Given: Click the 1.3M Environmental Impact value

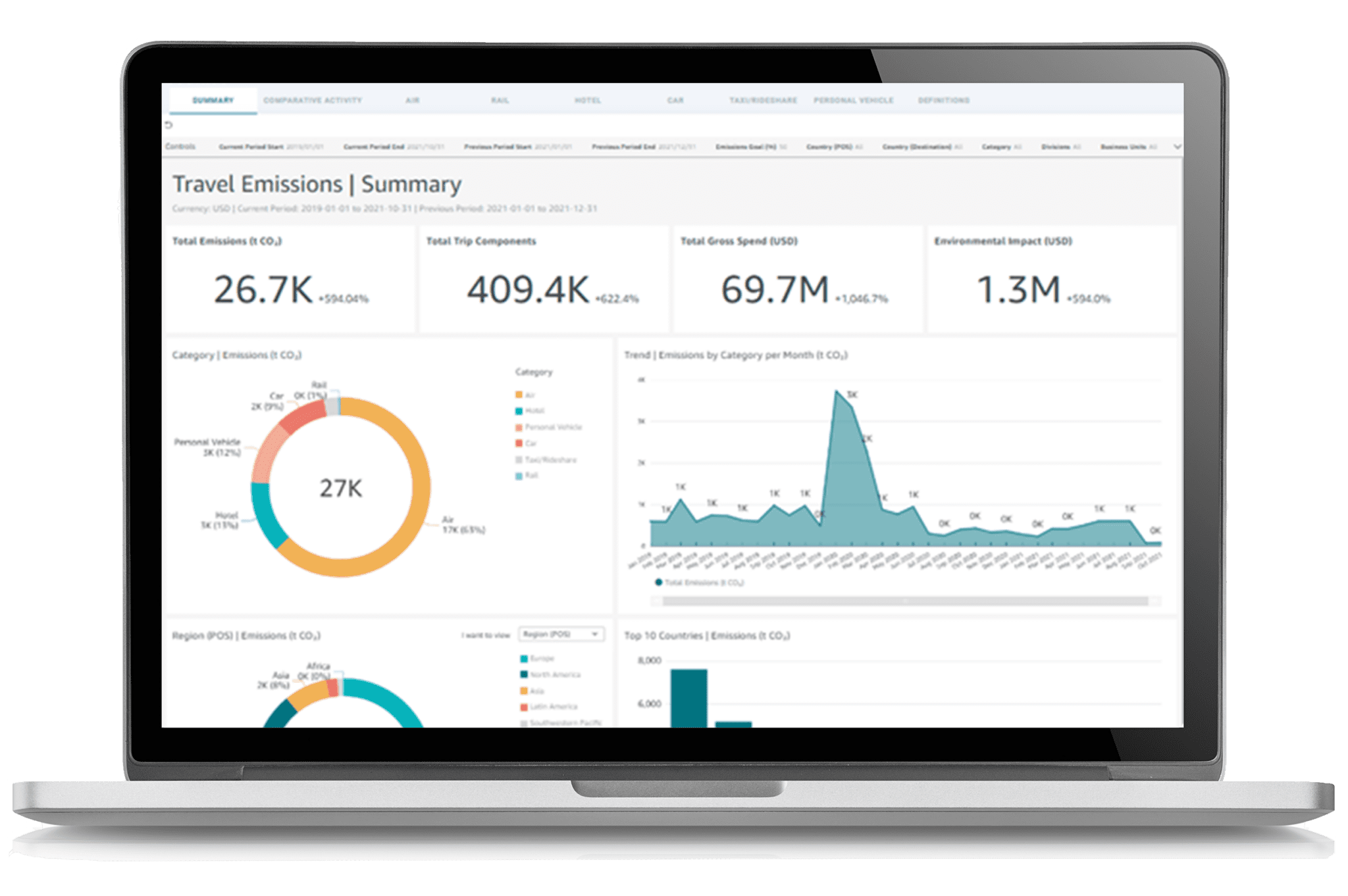Looking at the screenshot, I should coord(1018,289).
